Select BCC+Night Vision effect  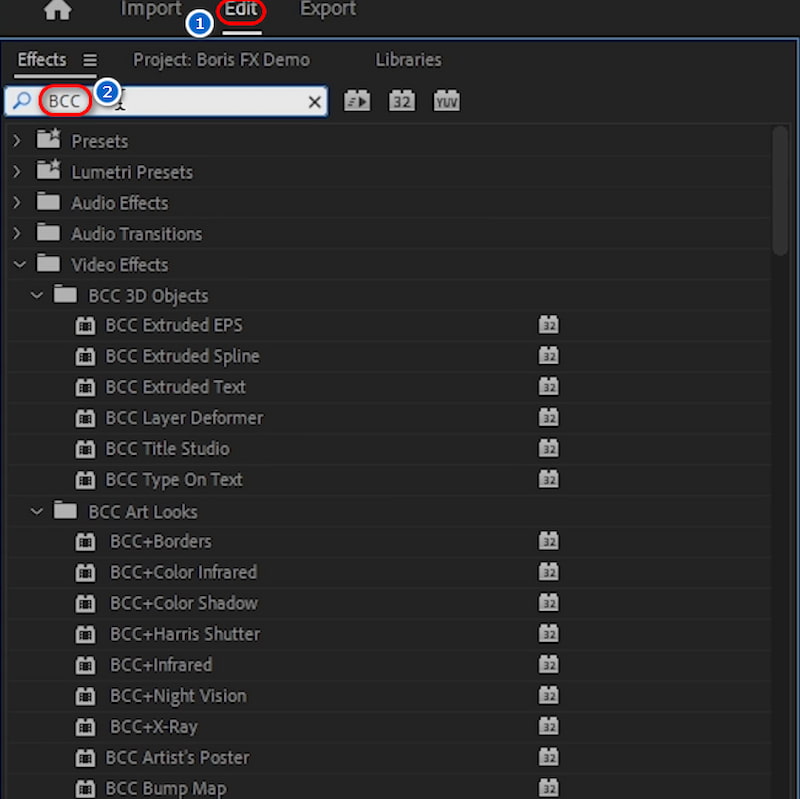click(178, 696)
